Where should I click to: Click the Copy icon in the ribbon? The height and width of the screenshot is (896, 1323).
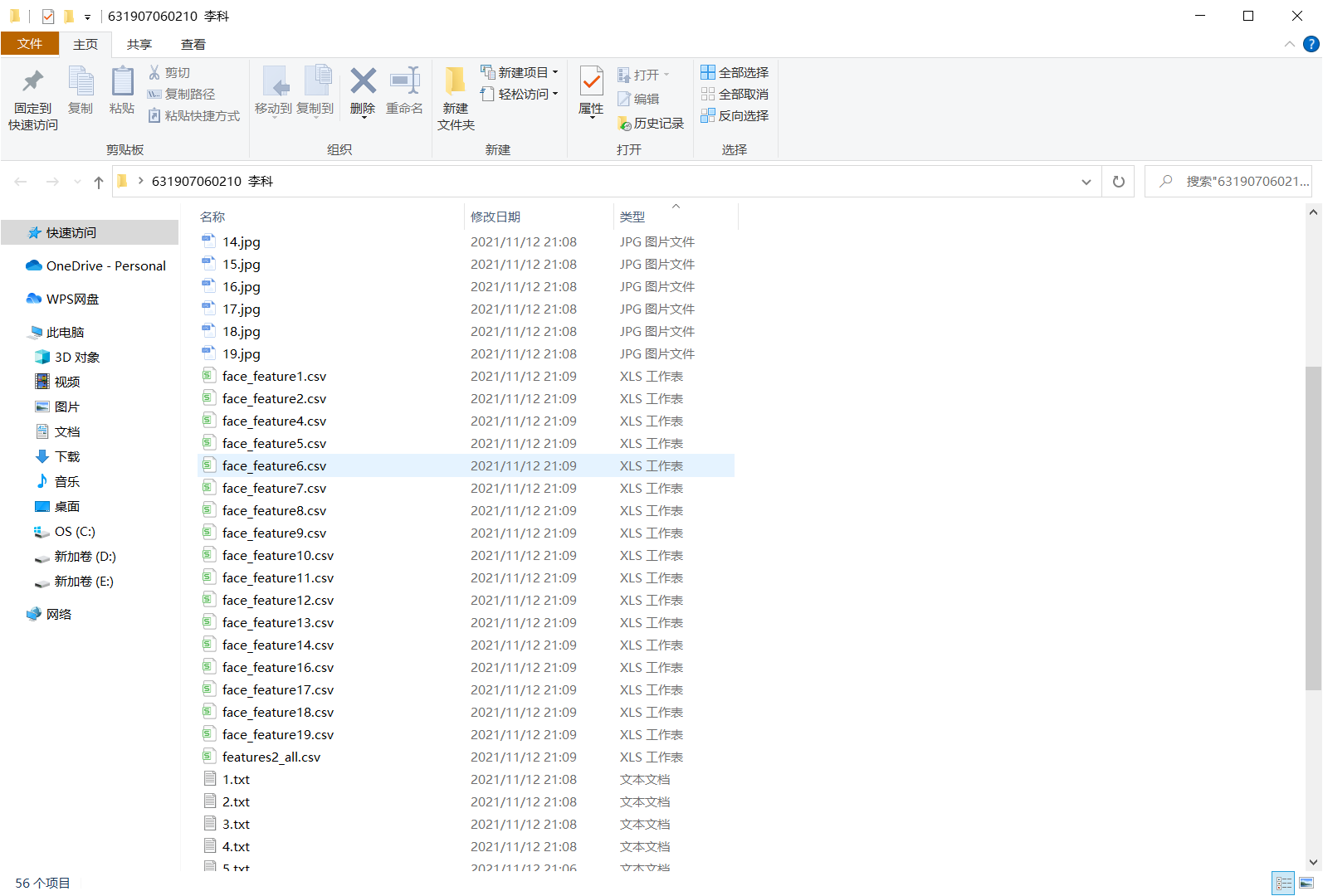tap(81, 81)
